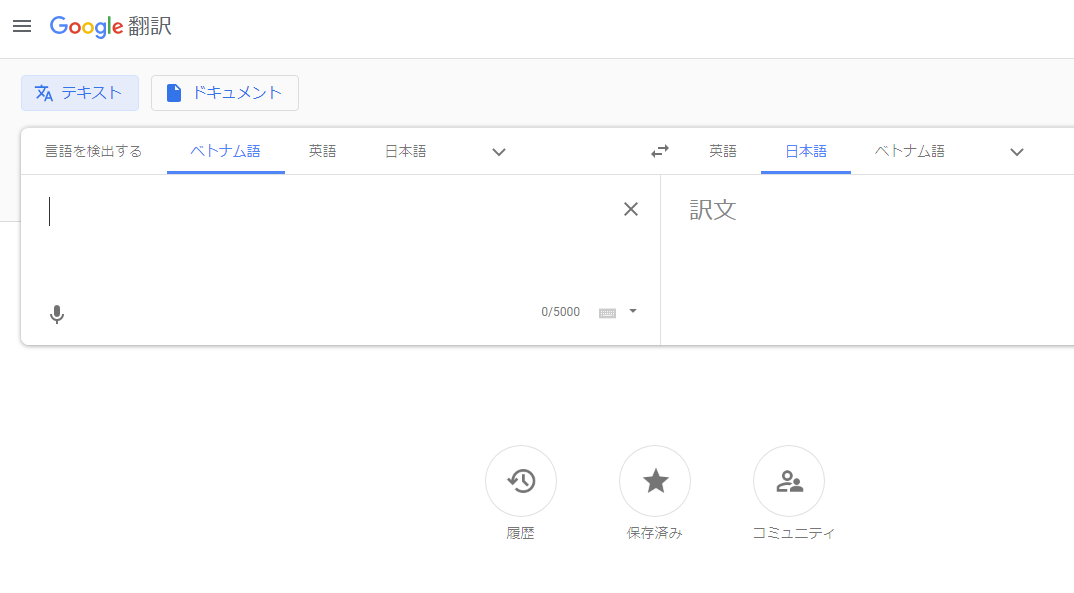Select 英語 as source language
Image resolution: width=1074 pixels, height=593 pixels.
click(323, 151)
